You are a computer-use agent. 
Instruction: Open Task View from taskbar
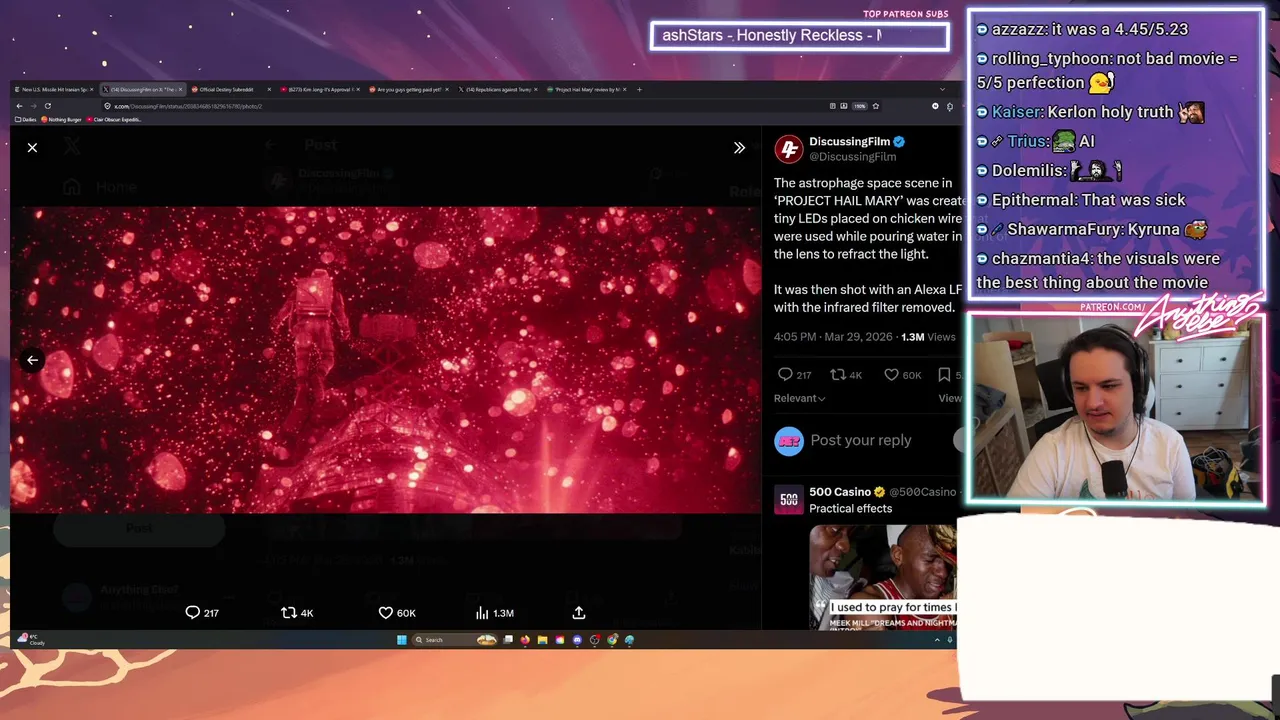coord(508,640)
